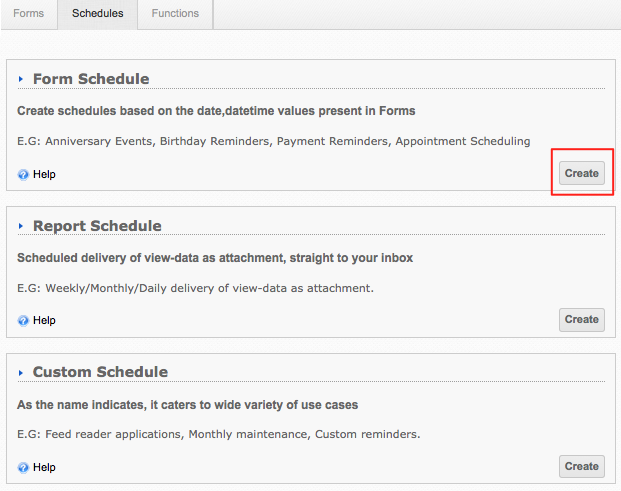
Task: Create a new Form Schedule
Action: (581, 173)
